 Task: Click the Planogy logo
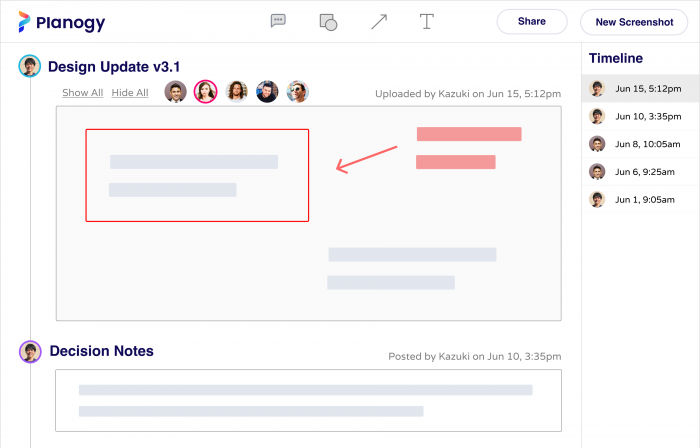[x=62, y=22]
